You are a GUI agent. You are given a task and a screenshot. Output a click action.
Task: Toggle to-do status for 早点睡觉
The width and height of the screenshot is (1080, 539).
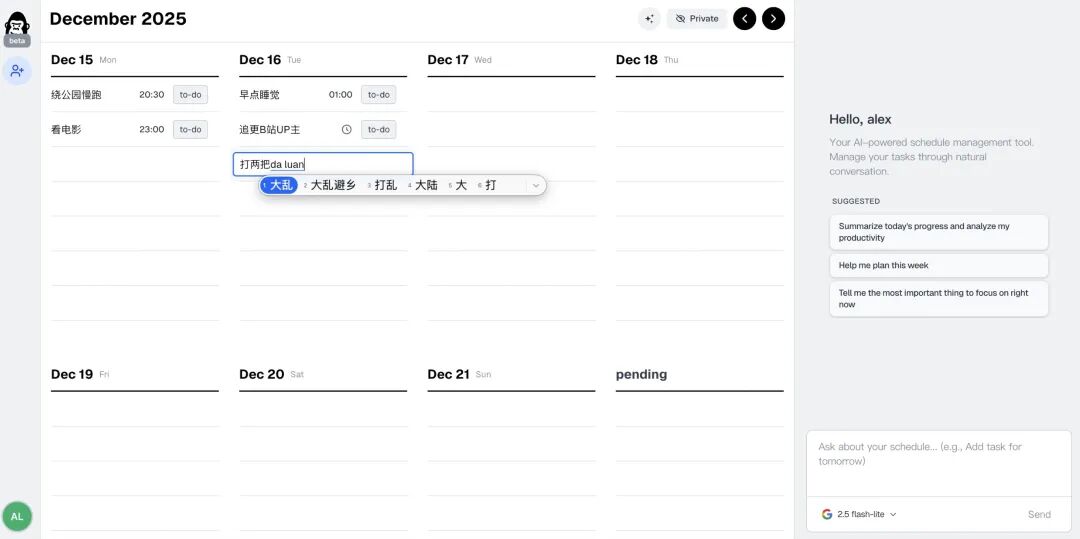pos(378,95)
